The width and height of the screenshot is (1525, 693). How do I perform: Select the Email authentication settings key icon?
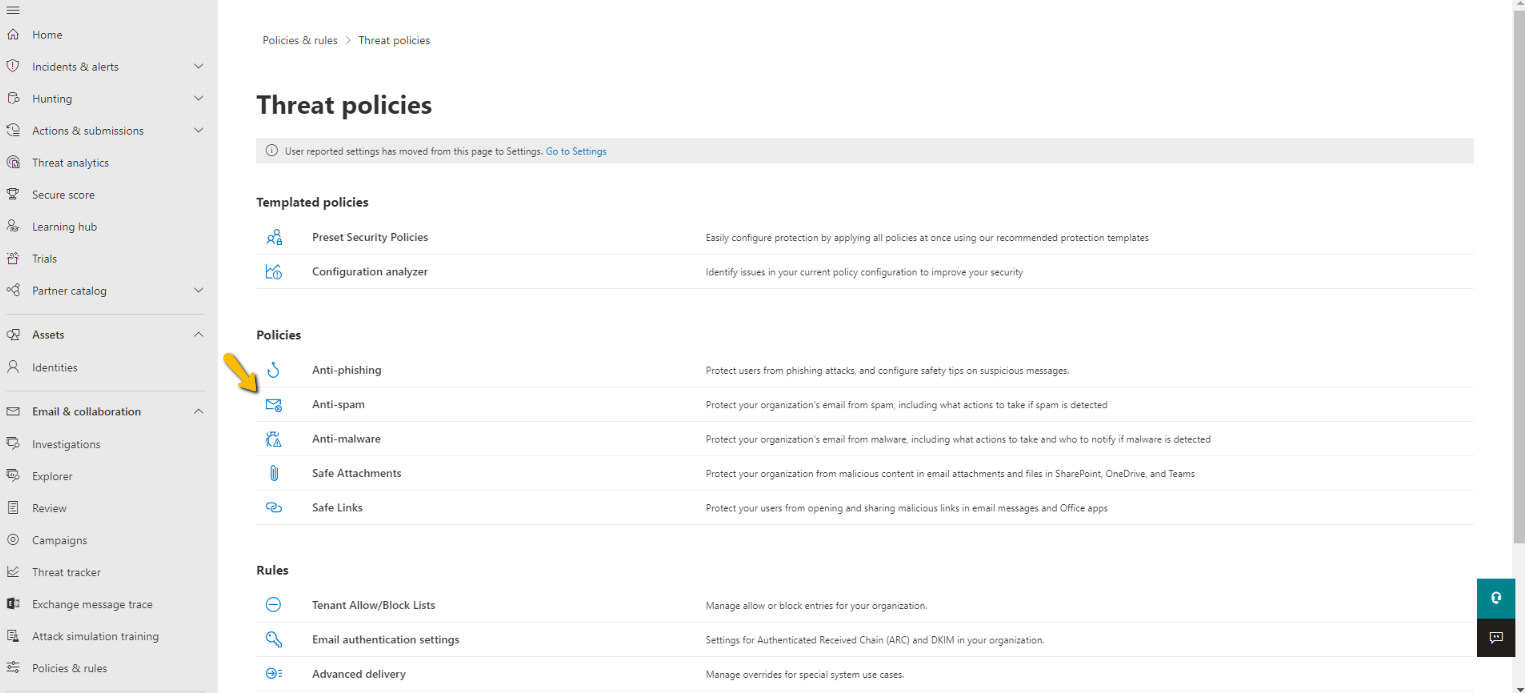274,639
